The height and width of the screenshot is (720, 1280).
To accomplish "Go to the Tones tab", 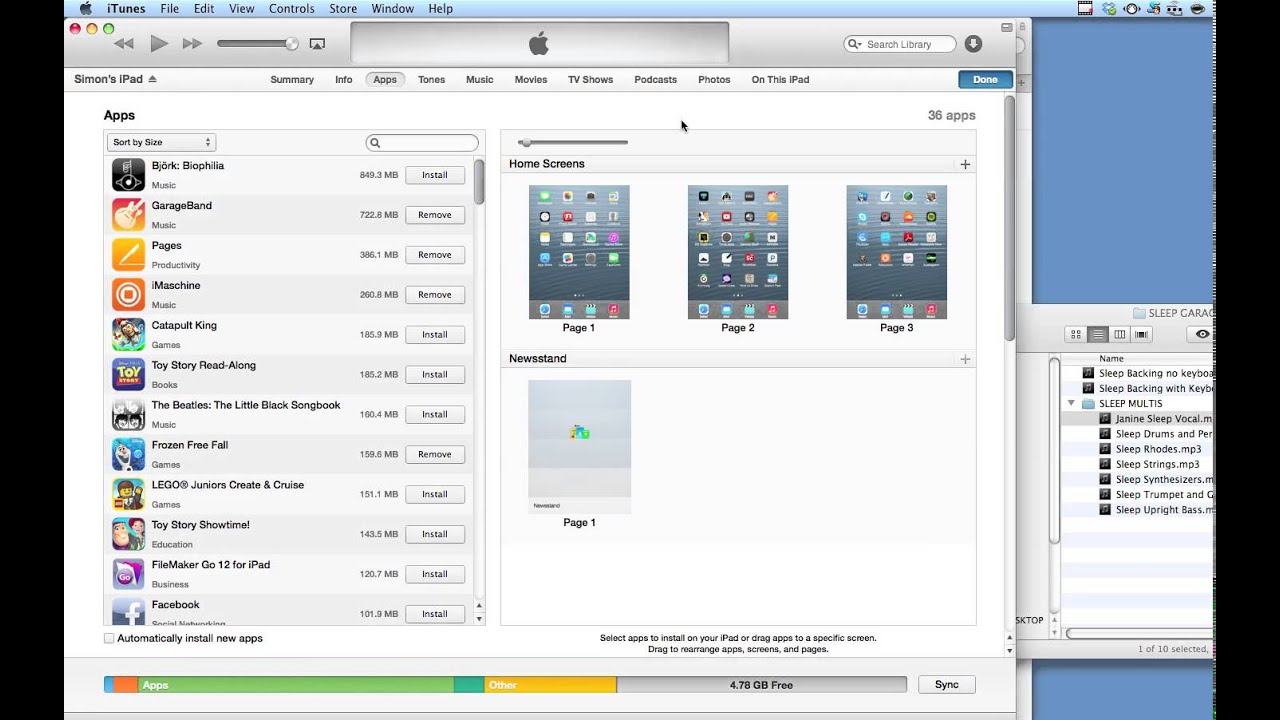I will coord(431,79).
